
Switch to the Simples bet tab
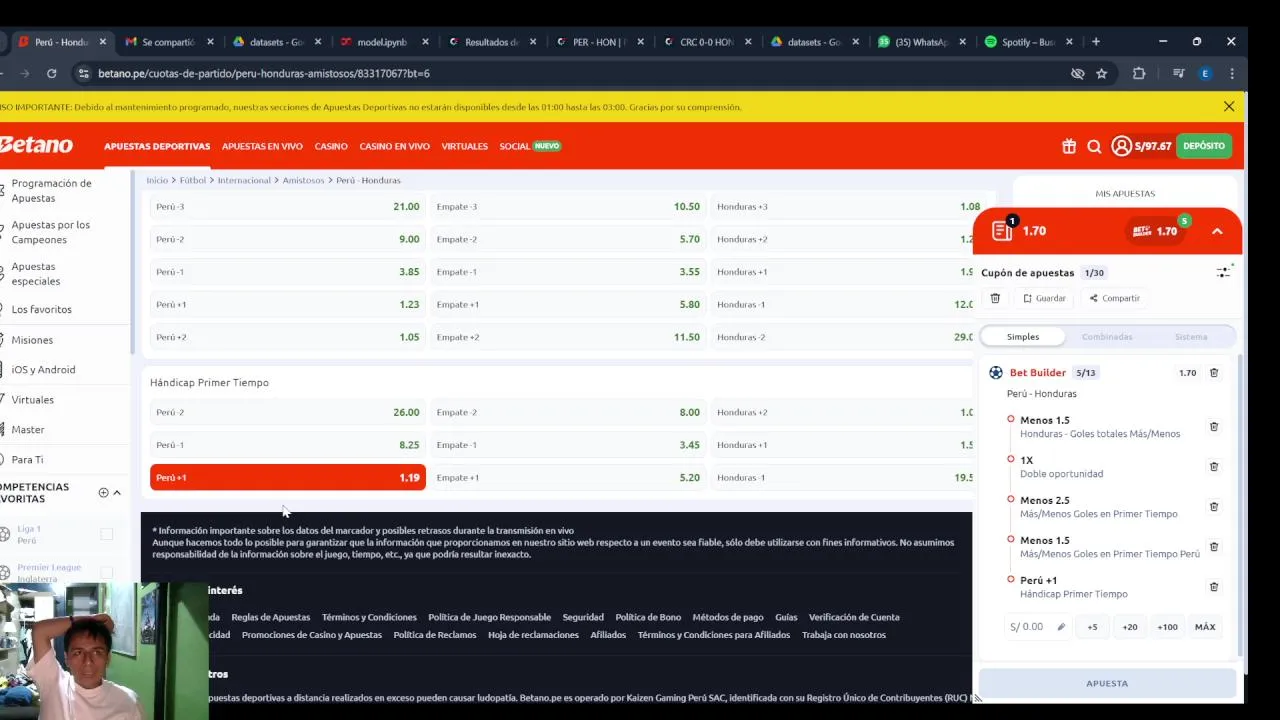click(1023, 337)
